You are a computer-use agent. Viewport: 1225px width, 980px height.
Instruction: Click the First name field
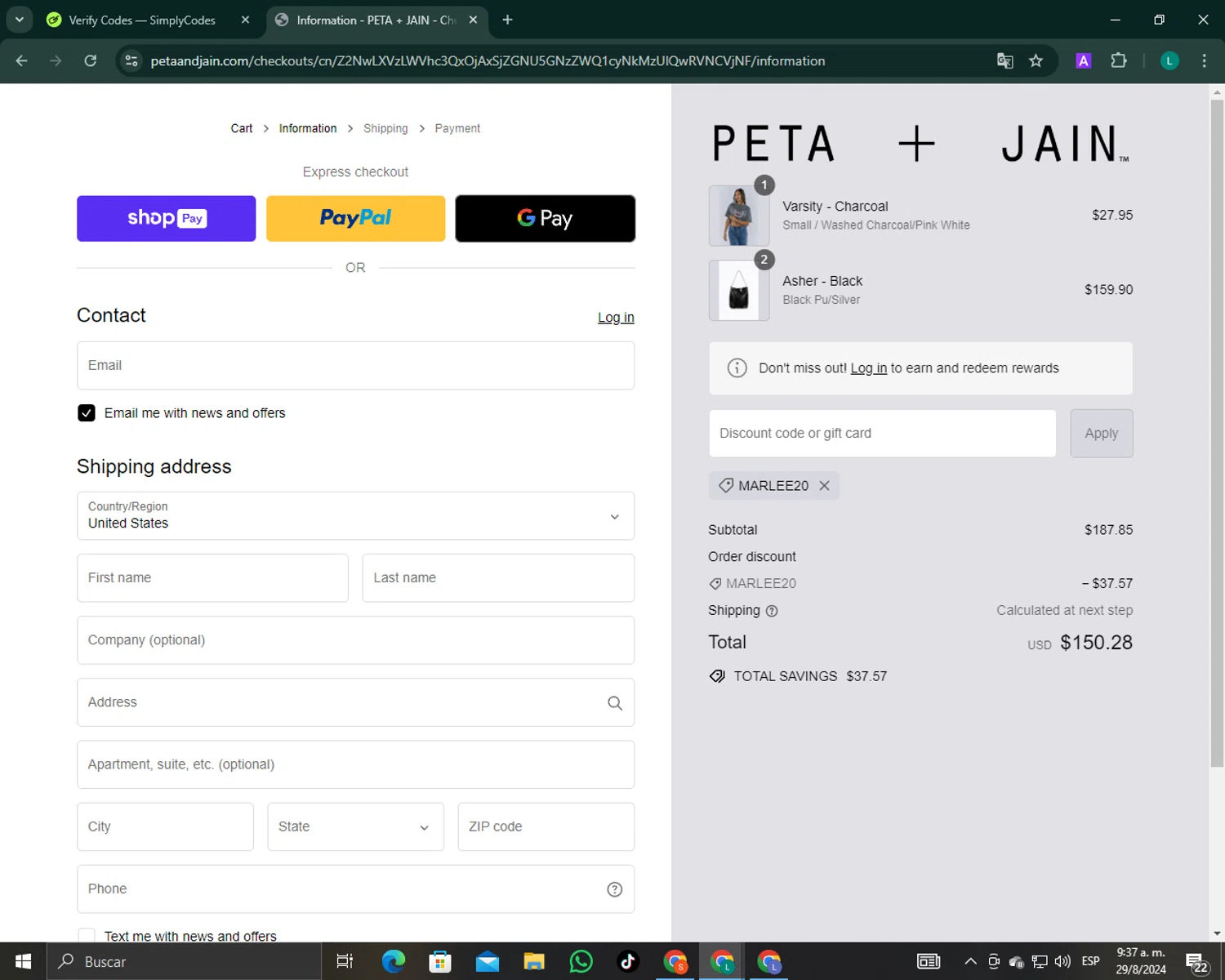click(212, 577)
